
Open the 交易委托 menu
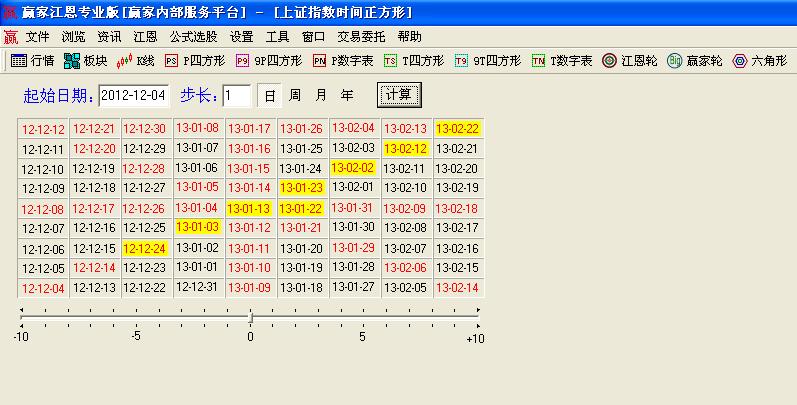(361, 36)
